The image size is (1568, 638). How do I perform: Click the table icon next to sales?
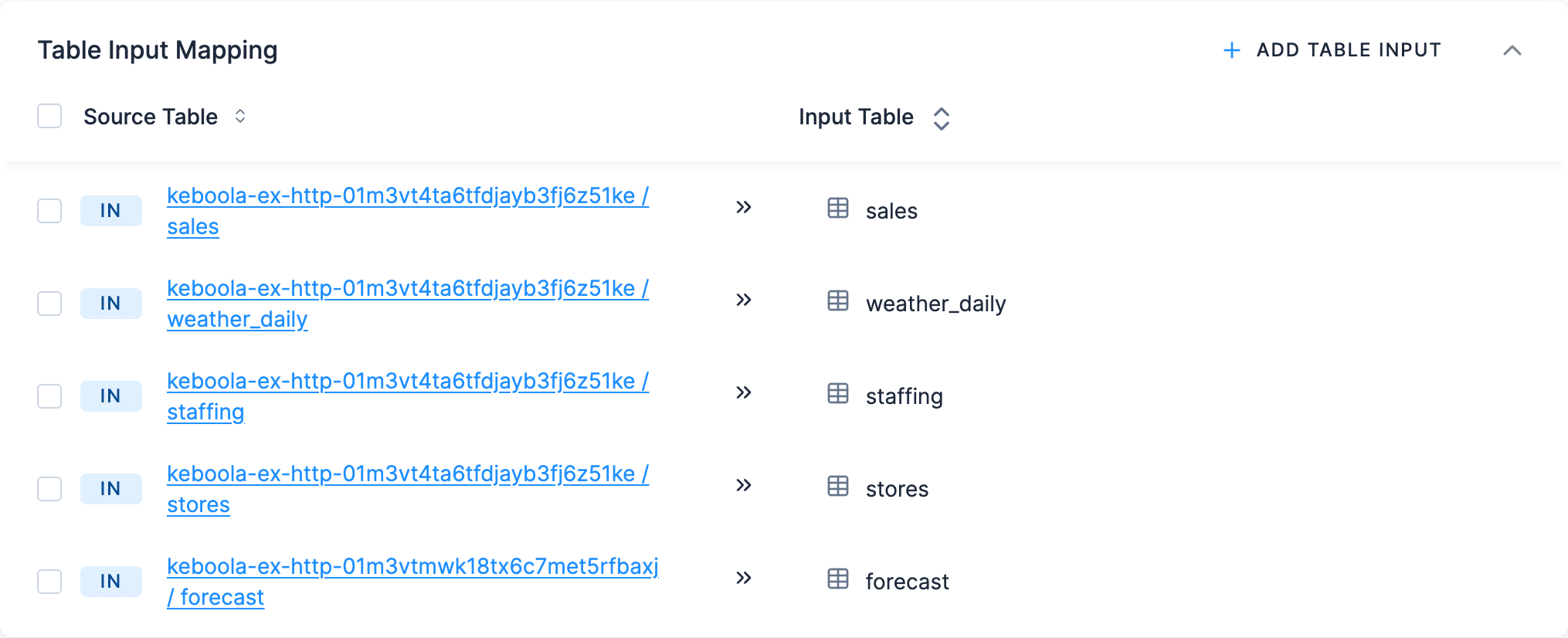[x=838, y=208]
